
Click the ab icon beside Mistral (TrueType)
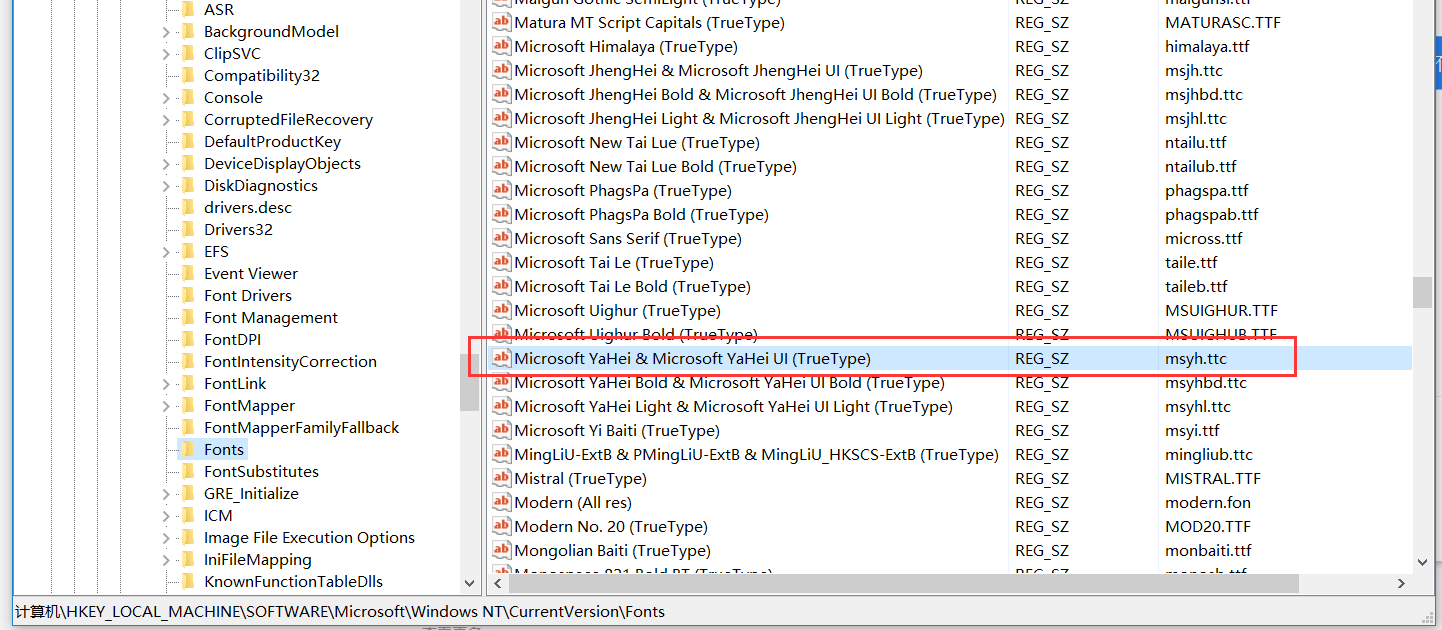pos(501,479)
